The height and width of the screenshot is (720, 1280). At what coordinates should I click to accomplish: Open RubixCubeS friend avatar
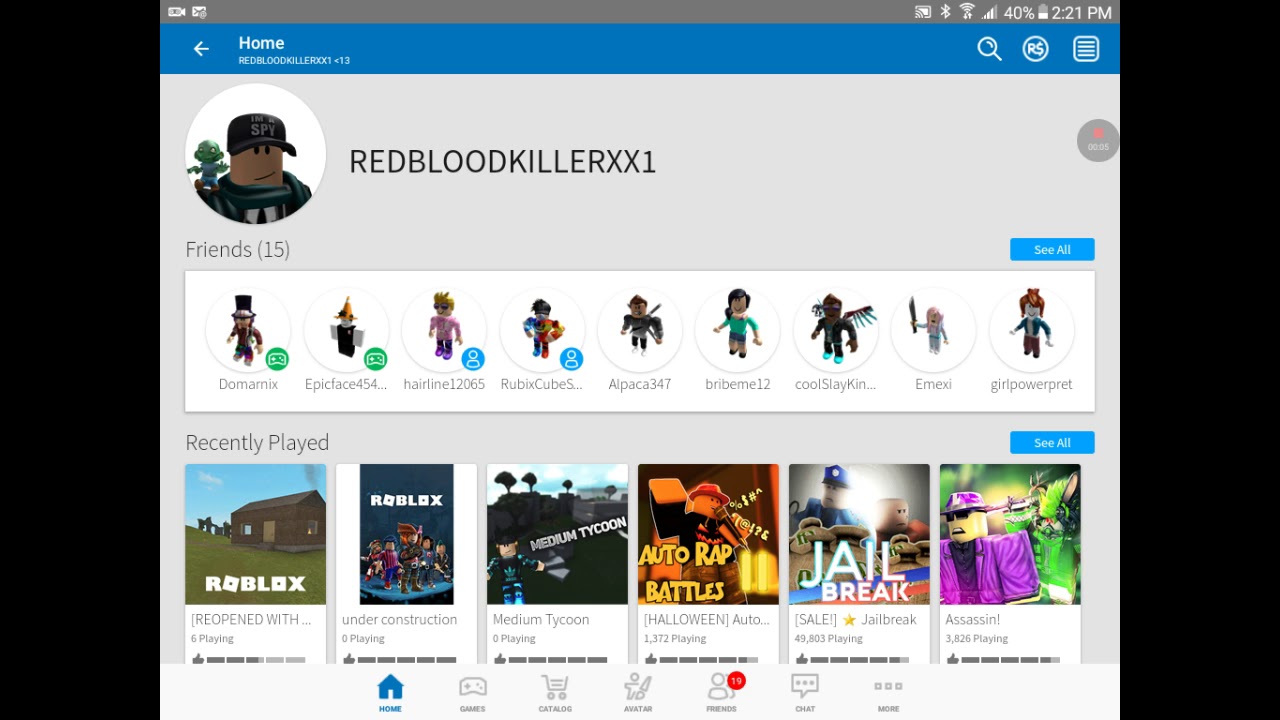tap(542, 330)
